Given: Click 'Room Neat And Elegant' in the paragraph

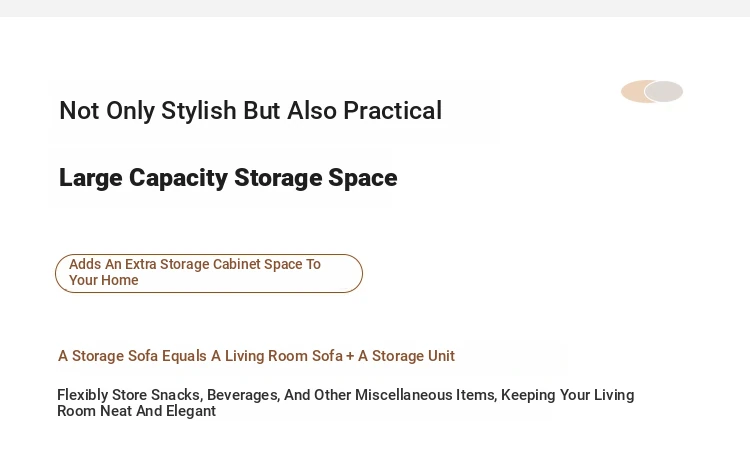Looking at the screenshot, I should click(136, 411).
